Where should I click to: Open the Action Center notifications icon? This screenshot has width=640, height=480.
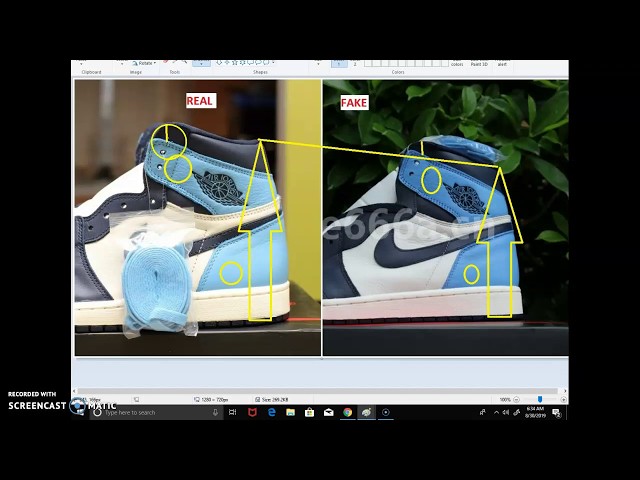point(556,413)
